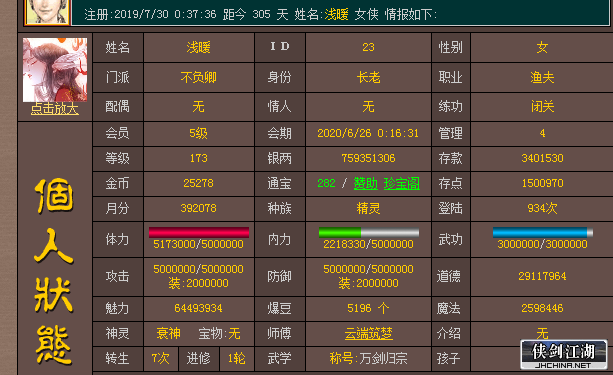The height and width of the screenshot is (375, 613).
Task: Click the level value 173
Action: pyautogui.click(x=199, y=158)
